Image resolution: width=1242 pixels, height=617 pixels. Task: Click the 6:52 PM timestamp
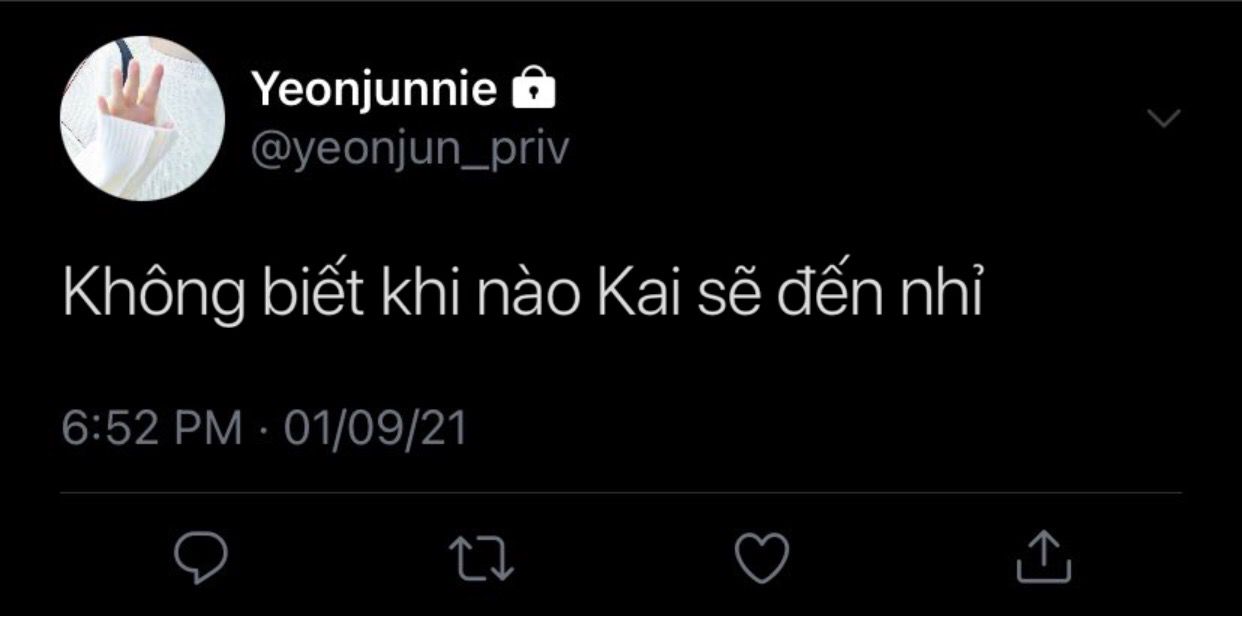(x=152, y=428)
